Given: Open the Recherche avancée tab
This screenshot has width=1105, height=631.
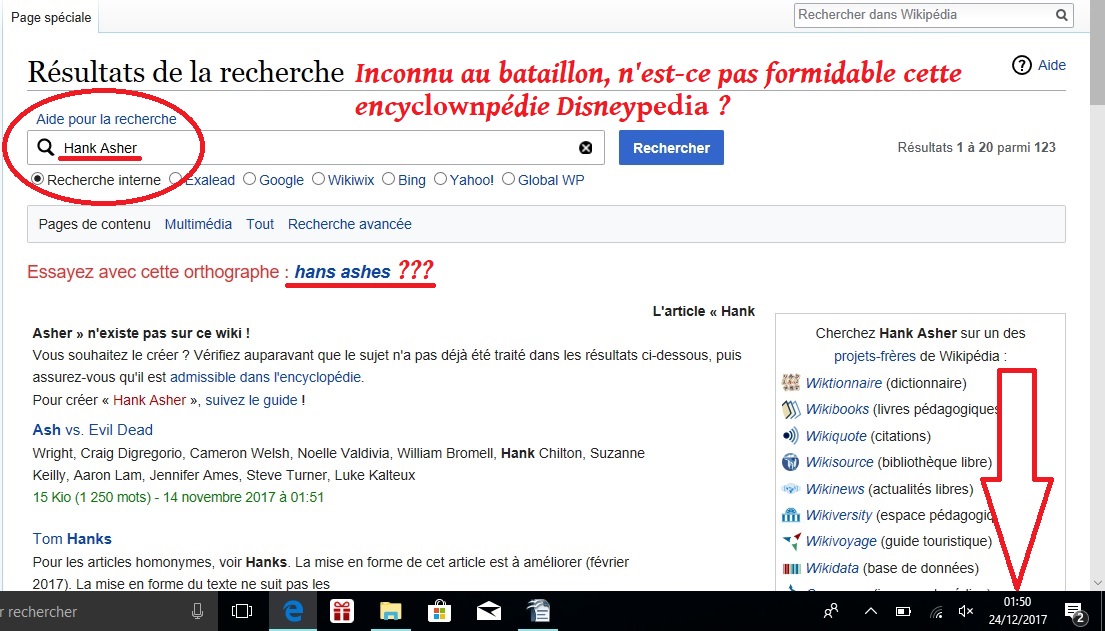Looking at the screenshot, I should tap(350, 224).
